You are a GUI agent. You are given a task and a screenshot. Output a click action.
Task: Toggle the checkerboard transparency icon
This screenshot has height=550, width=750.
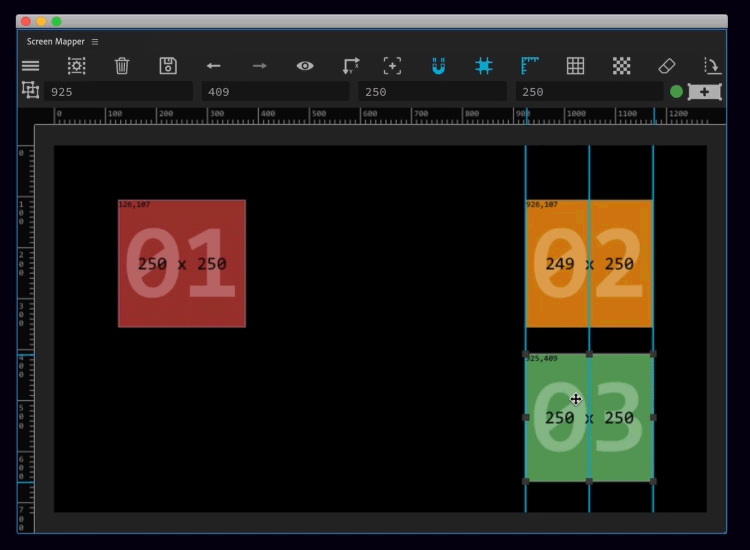click(621, 66)
